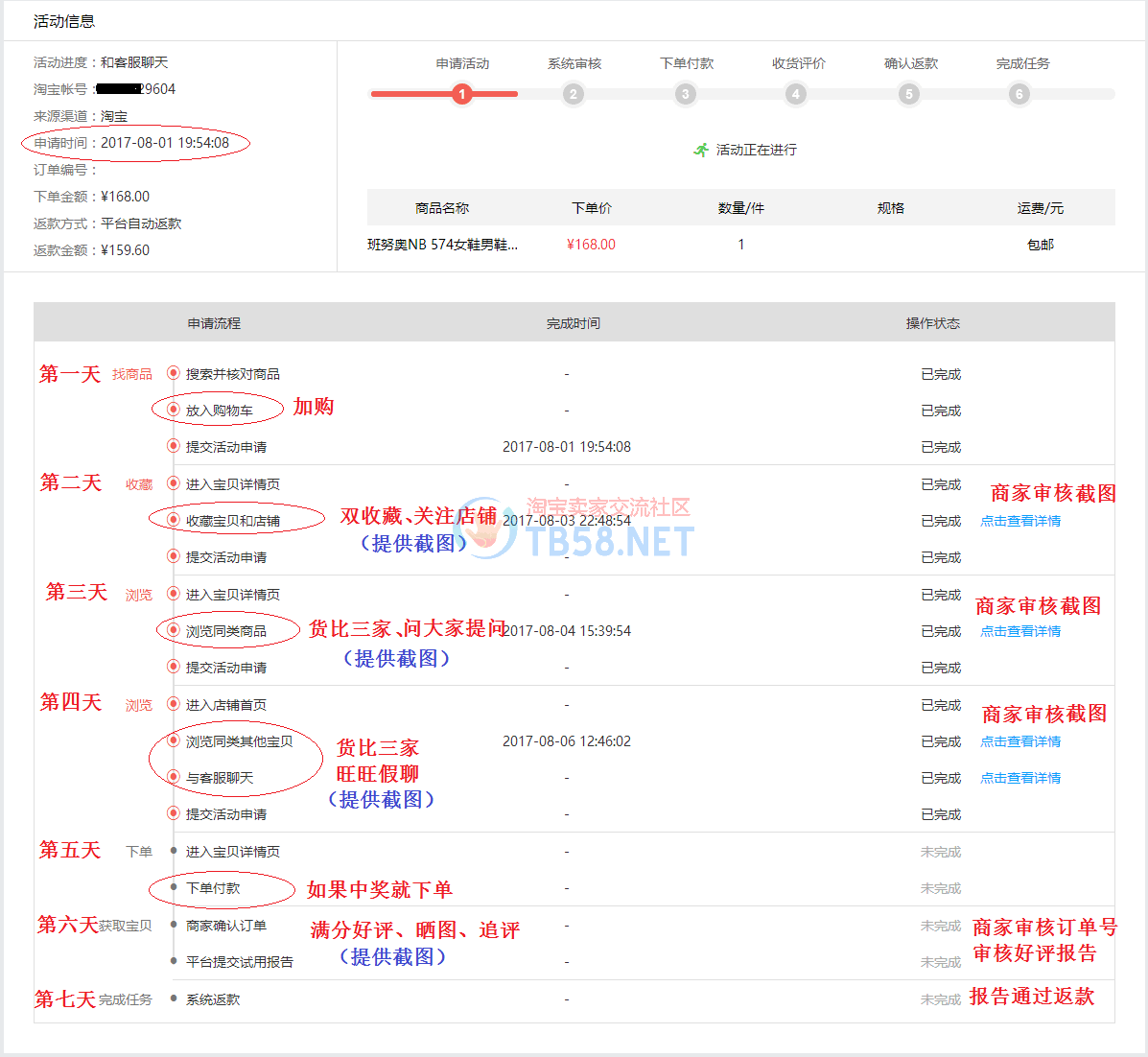
Task: Click step 5 circle for 确认返款
Action: click(908, 94)
